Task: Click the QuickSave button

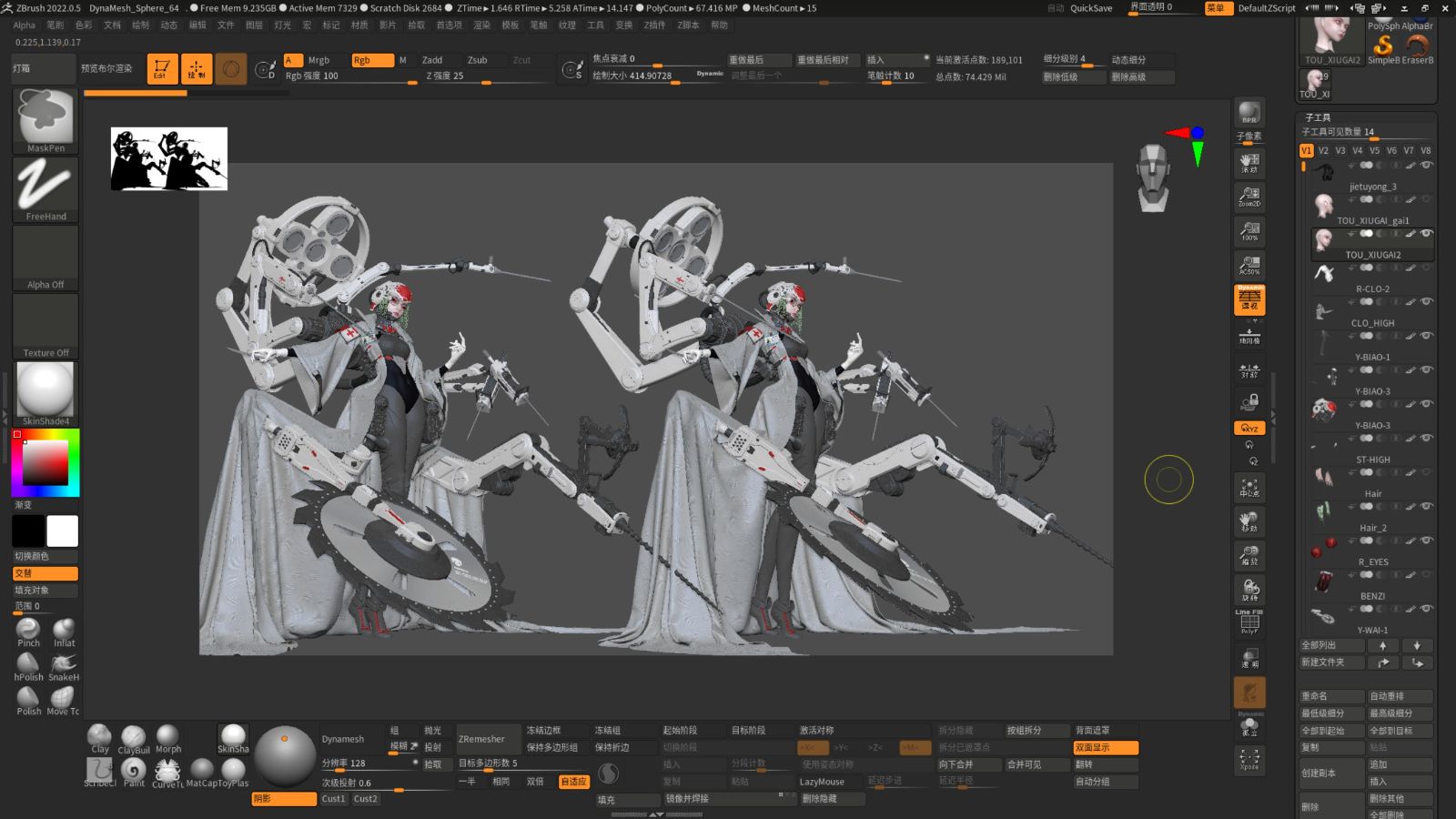Action: (1091, 8)
